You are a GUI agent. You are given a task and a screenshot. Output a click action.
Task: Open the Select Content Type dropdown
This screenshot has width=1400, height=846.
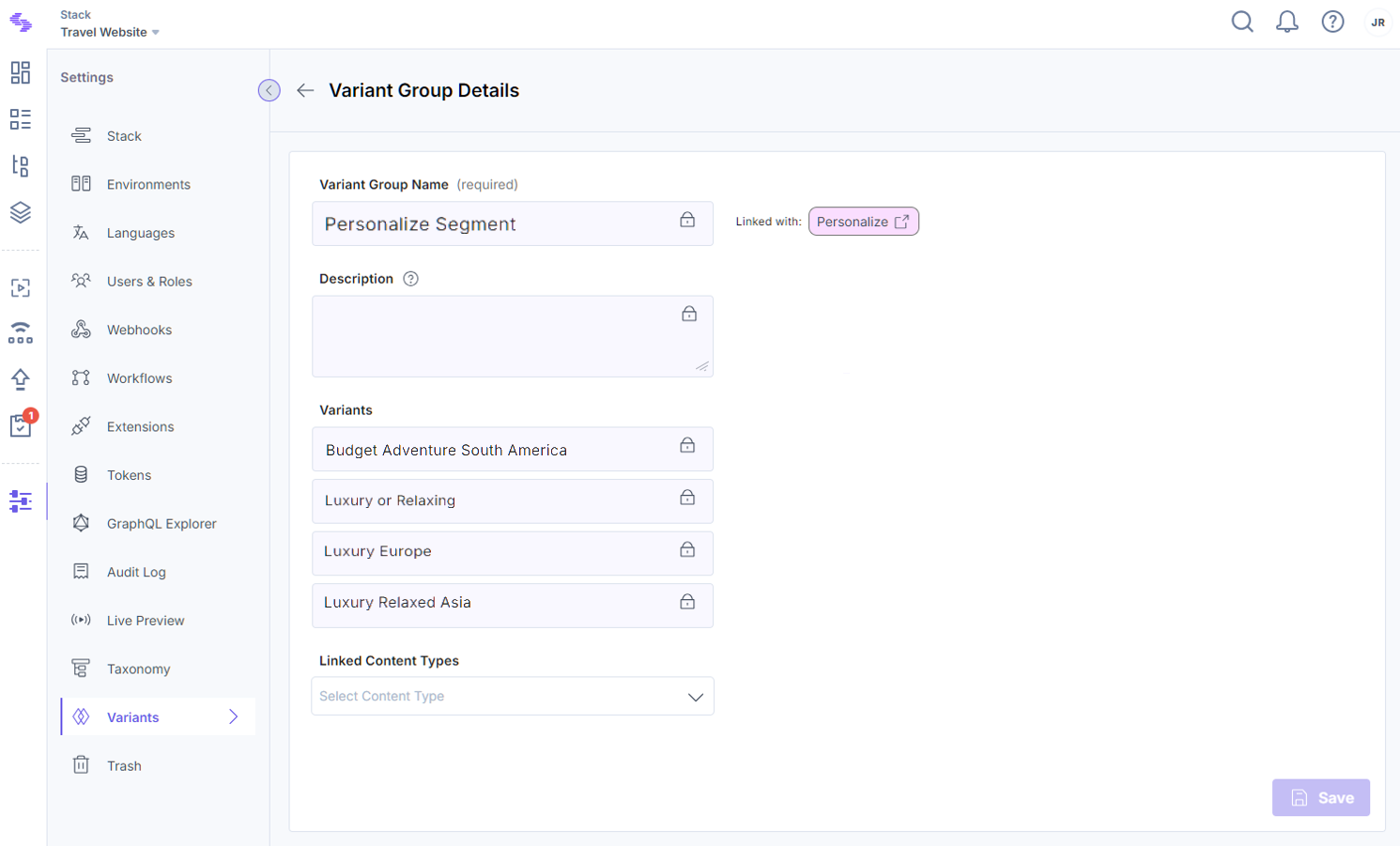point(513,697)
